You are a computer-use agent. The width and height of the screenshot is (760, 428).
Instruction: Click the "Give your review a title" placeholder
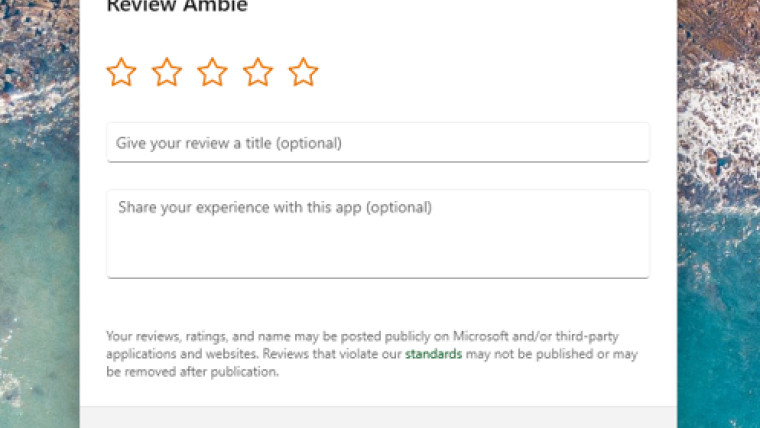(x=228, y=143)
